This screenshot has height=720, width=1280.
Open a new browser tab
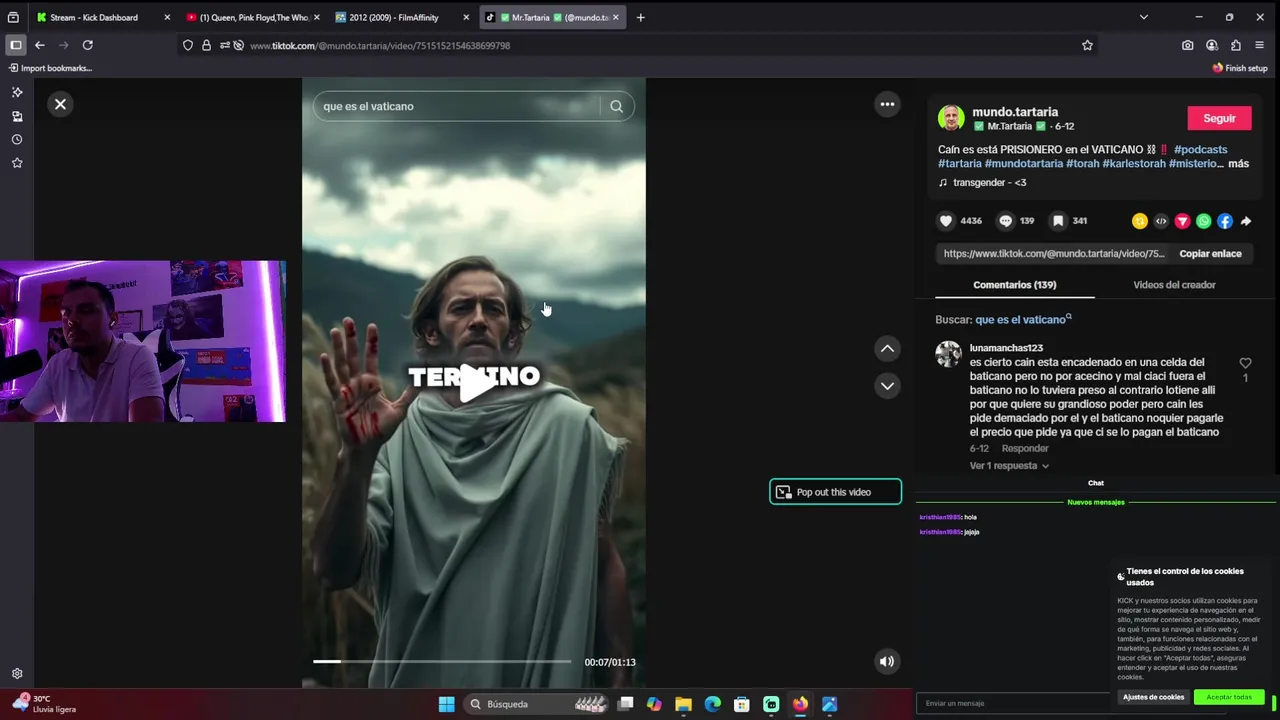[640, 17]
